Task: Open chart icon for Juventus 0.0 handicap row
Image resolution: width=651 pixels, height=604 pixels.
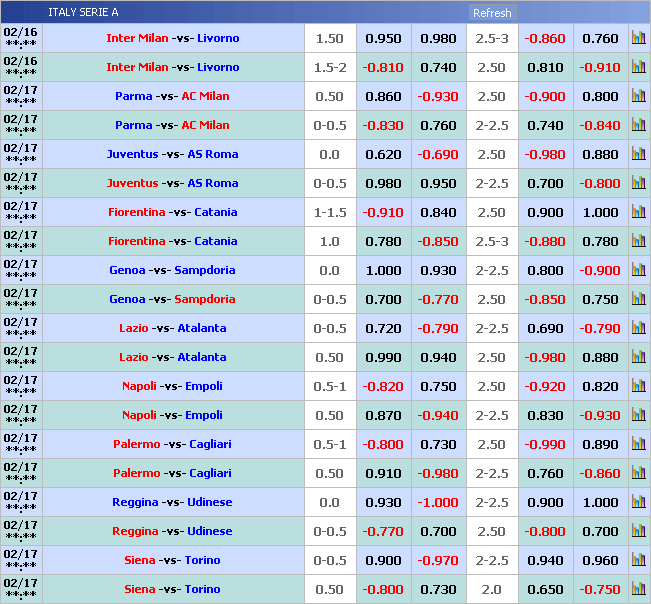Action: click(638, 155)
